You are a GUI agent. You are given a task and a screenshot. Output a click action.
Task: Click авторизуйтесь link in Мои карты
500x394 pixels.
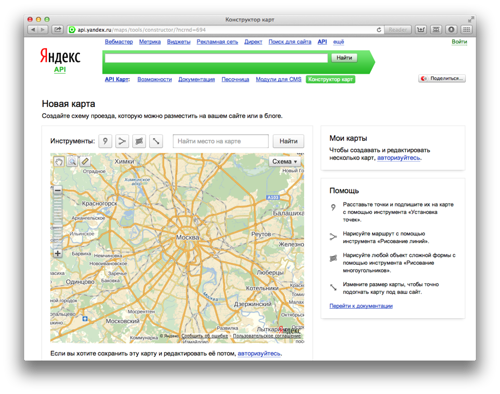399,158
